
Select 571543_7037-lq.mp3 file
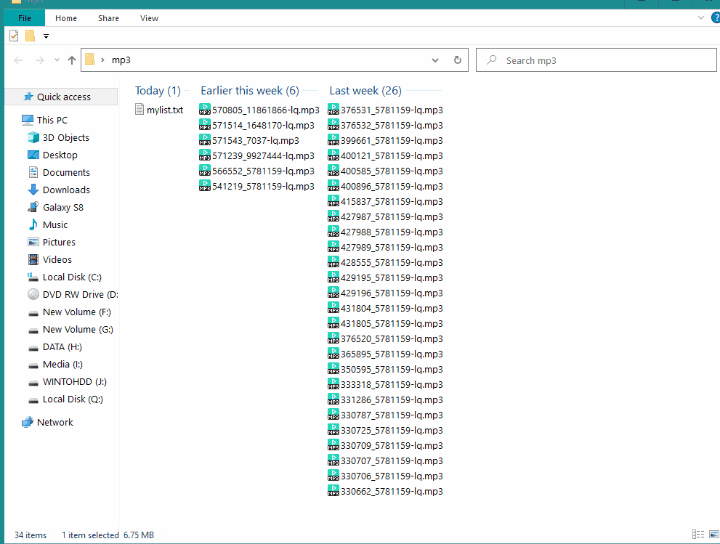coord(249,140)
